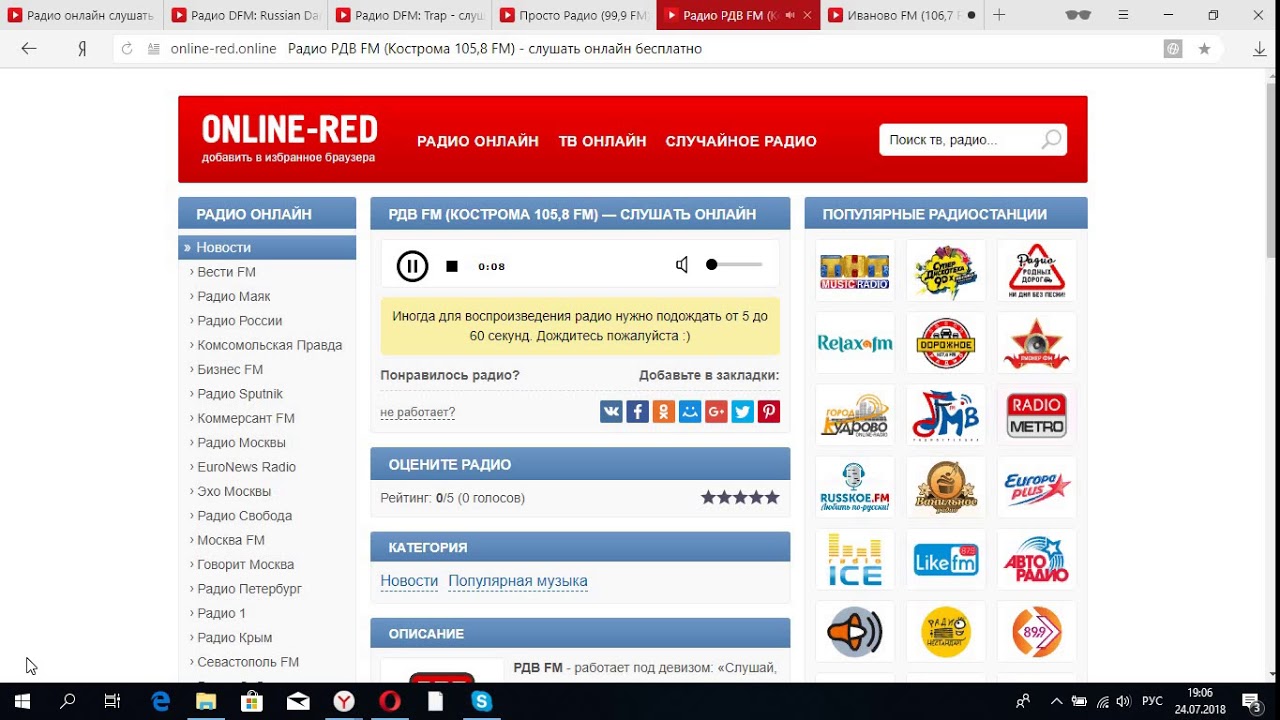The height and width of the screenshot is (720, 1280).
Task: Open the browser downloads arrow
Action: coord(1260,48)
